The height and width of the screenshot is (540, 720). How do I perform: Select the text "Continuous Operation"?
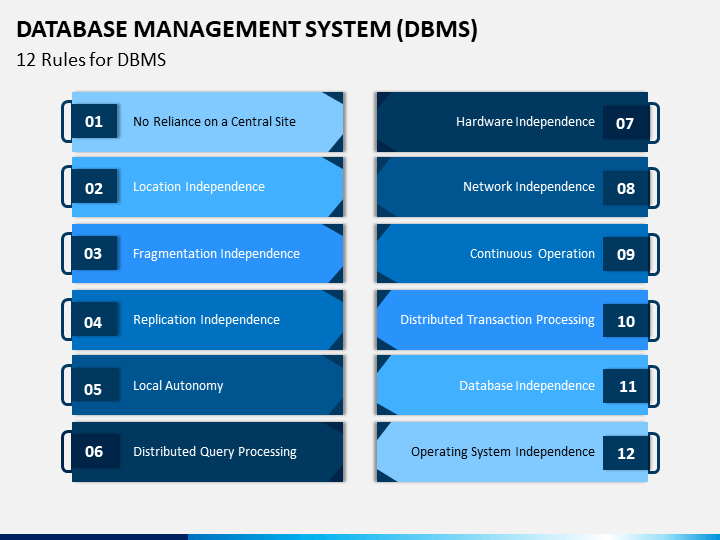point(532,253)
